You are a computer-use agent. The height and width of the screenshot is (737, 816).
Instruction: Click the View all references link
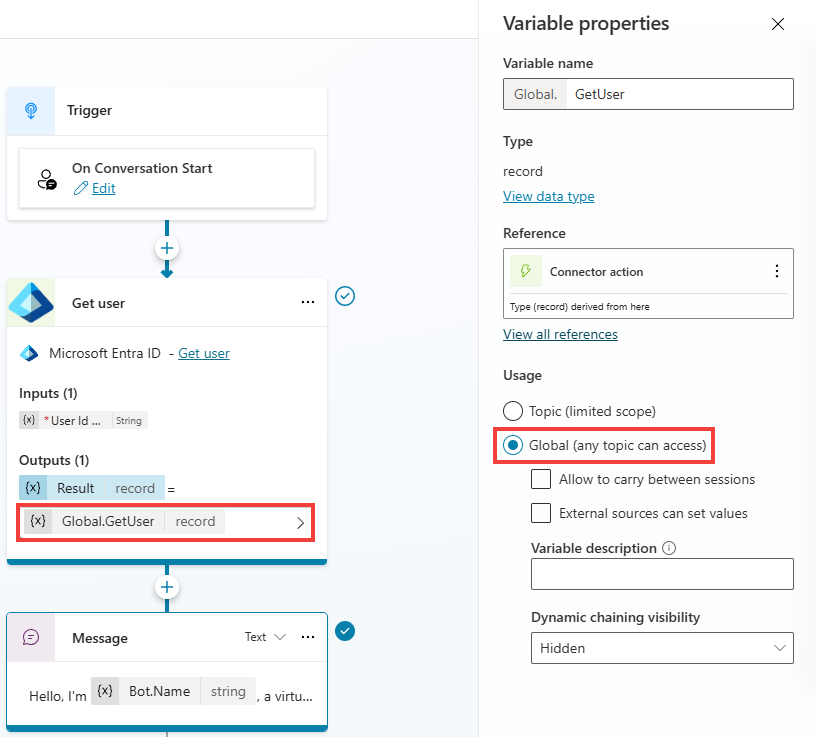(560, 334)
